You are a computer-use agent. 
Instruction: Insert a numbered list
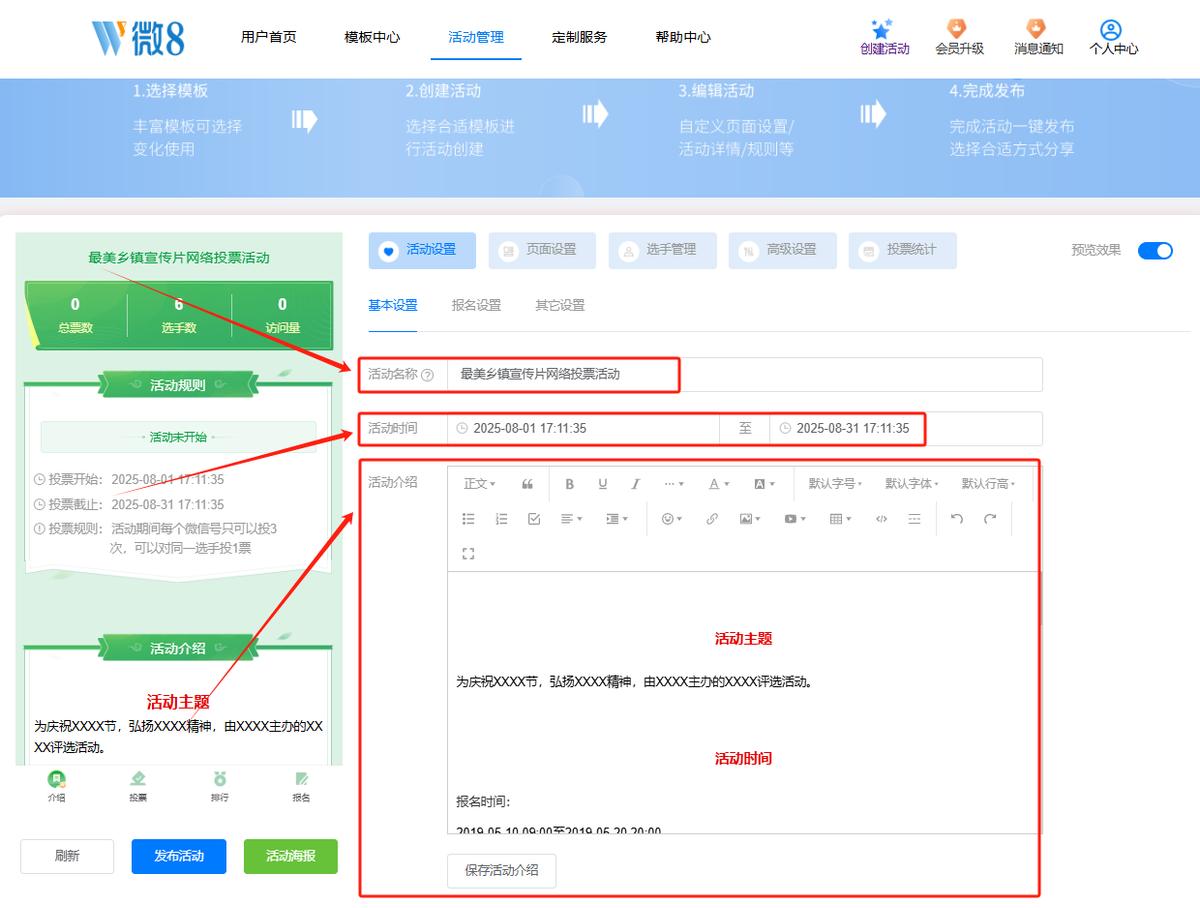click(x=502, y=519)
